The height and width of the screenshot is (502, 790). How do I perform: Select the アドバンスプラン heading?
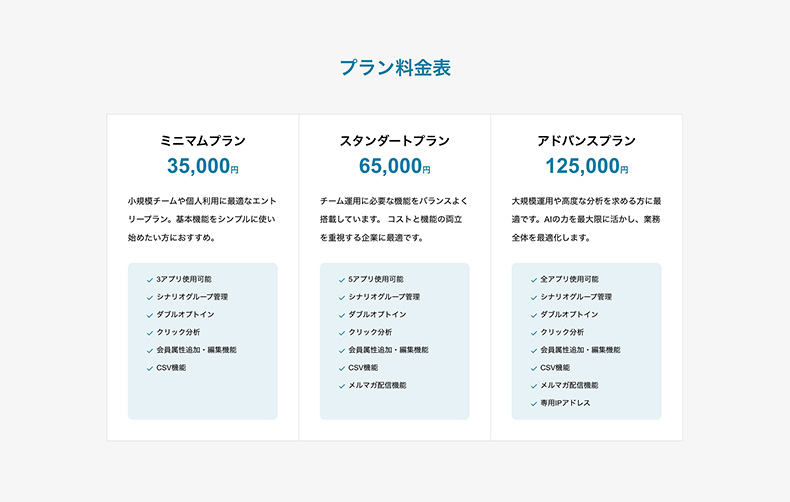click(x=586, y=141)
